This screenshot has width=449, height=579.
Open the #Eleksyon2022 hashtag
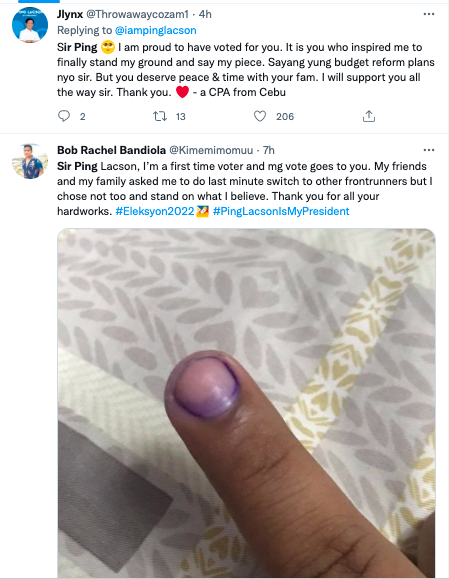155,211
